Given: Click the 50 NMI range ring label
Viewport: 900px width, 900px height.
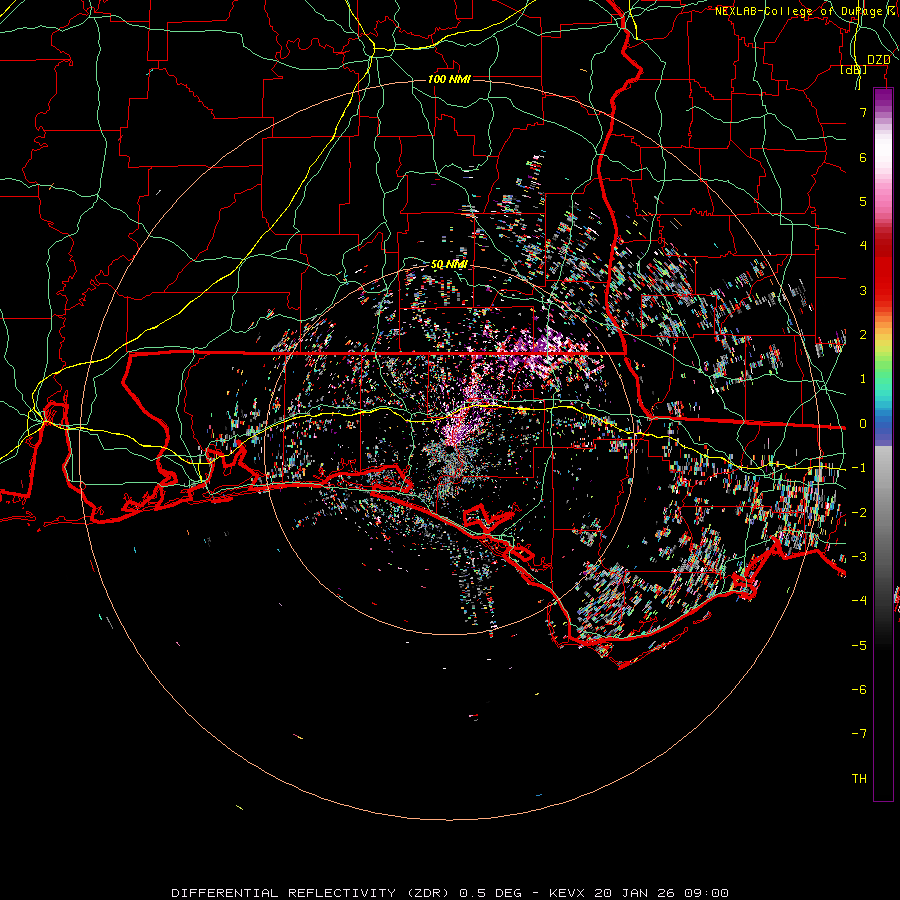Looking at the screenshot, I should pos(449,265).
